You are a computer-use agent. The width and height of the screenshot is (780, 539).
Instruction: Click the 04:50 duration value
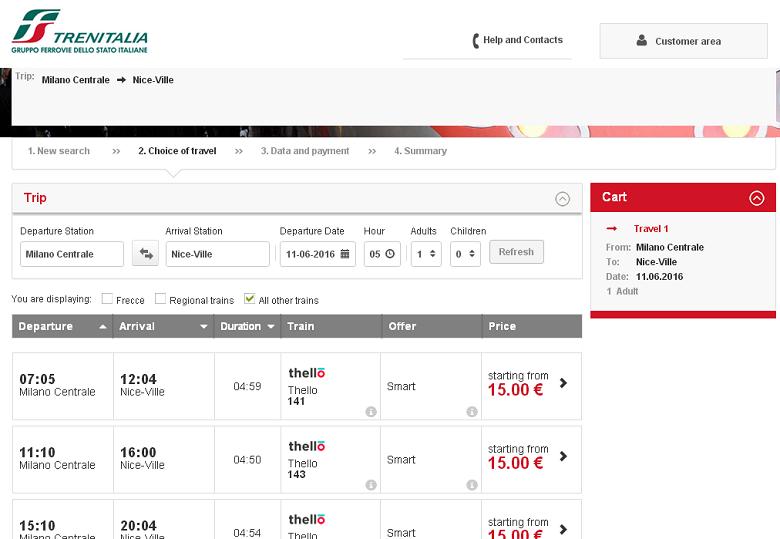[247, 459]
